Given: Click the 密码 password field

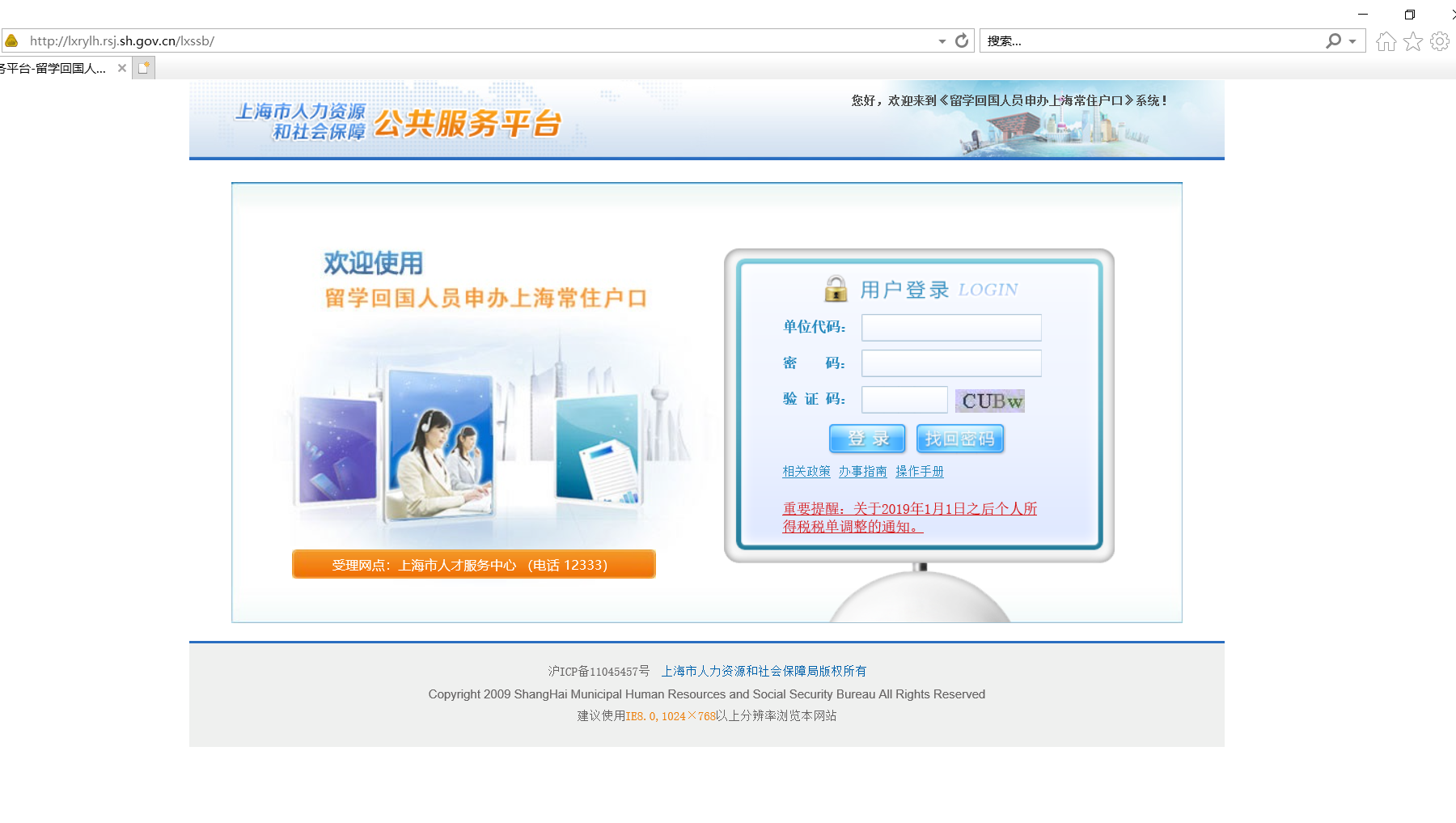Looking at the screenshot, I should (951, 363).
